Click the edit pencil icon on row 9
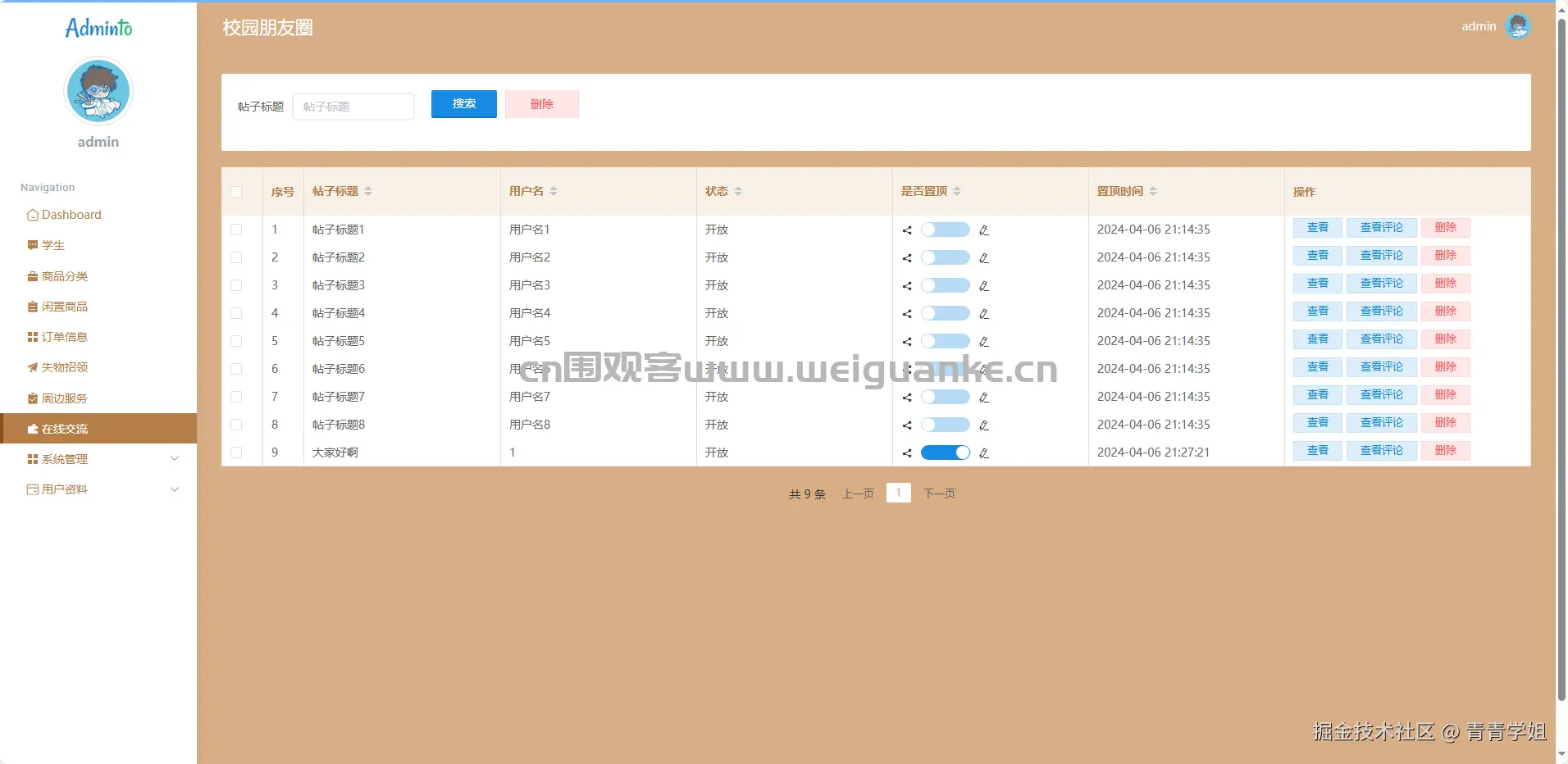The height and width of the screenshot is (764, 1568). (x=983, y=452)
